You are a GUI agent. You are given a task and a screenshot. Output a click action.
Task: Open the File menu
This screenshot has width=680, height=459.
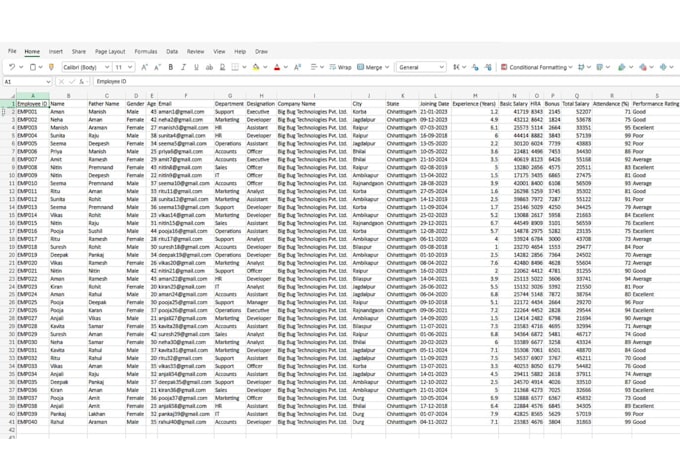pos(12,51)
